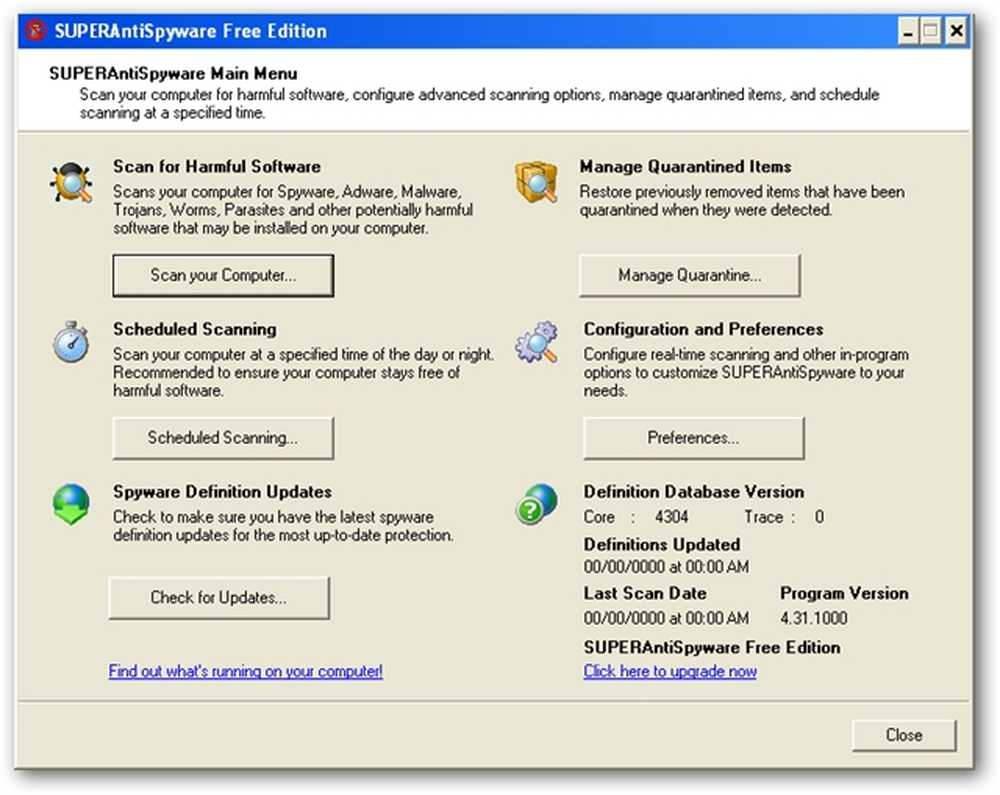The width and height of the screenshot is (1000, 795).
Task: Open the Preferences button
Action: point(694,438)
